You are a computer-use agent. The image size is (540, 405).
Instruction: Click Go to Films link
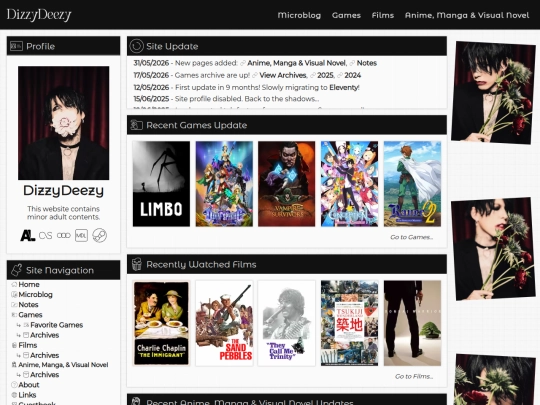click(x=414, y=376)
